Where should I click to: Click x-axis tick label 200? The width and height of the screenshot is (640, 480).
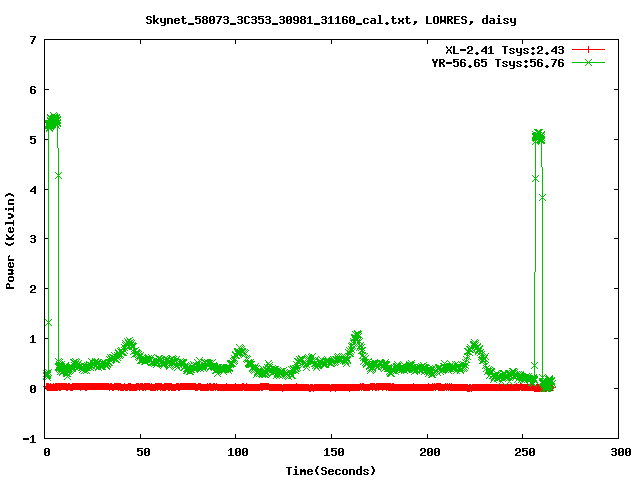[x=429, y=452]
